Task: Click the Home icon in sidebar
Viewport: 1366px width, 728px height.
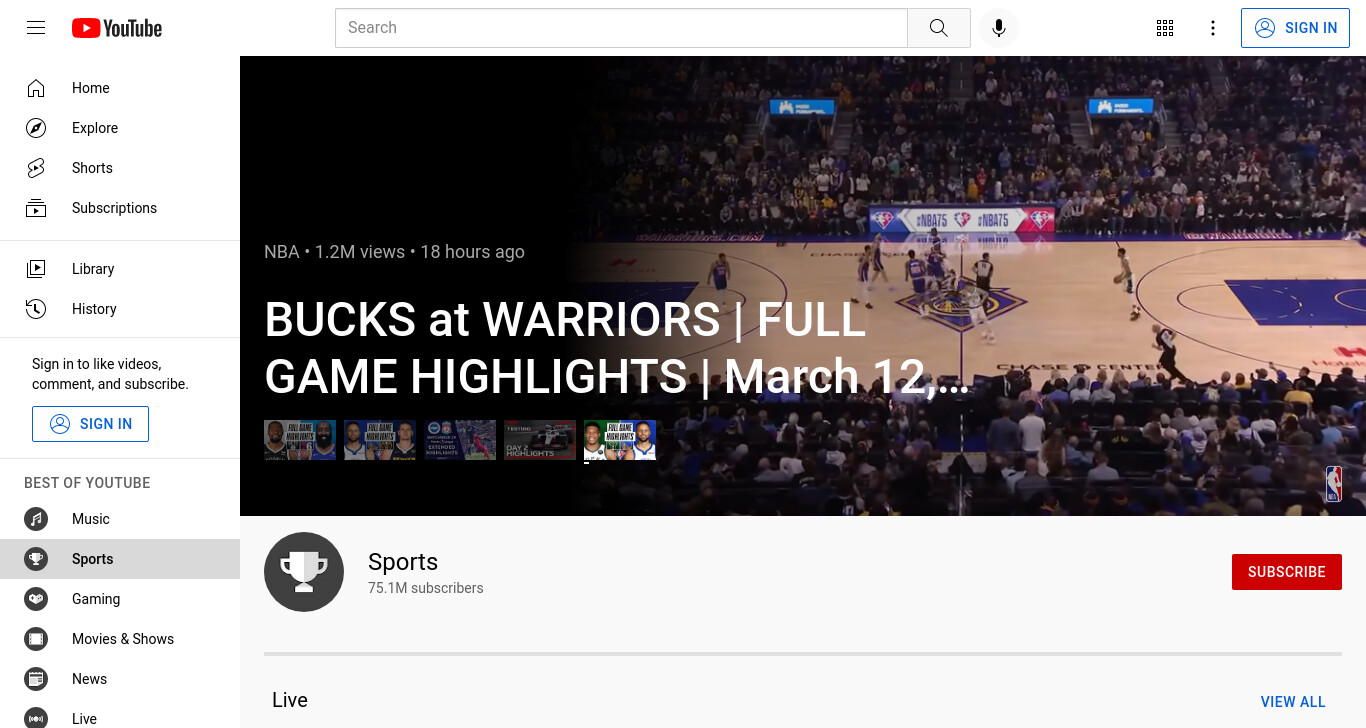Action: point(36,88)
